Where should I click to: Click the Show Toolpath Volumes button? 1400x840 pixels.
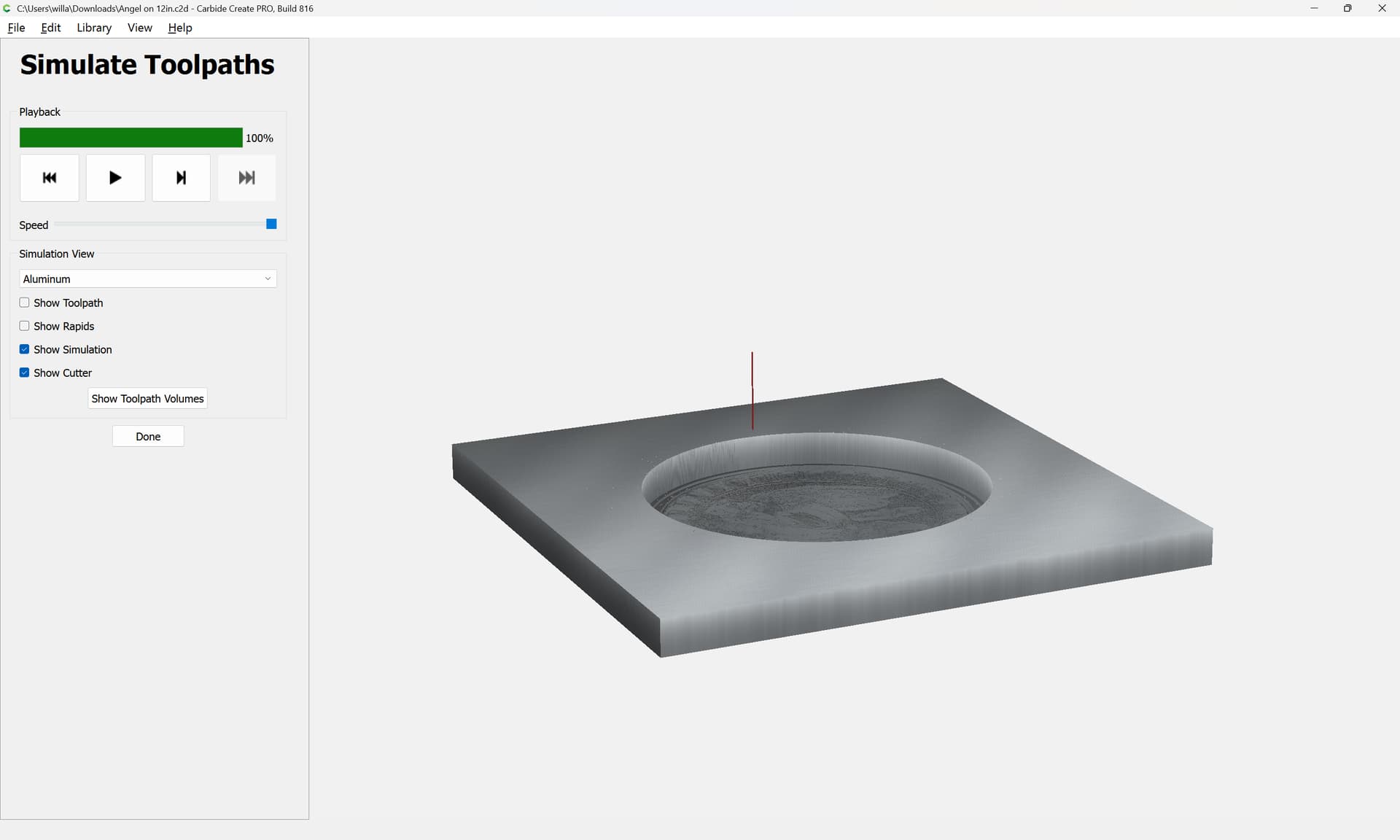point(147,398)
